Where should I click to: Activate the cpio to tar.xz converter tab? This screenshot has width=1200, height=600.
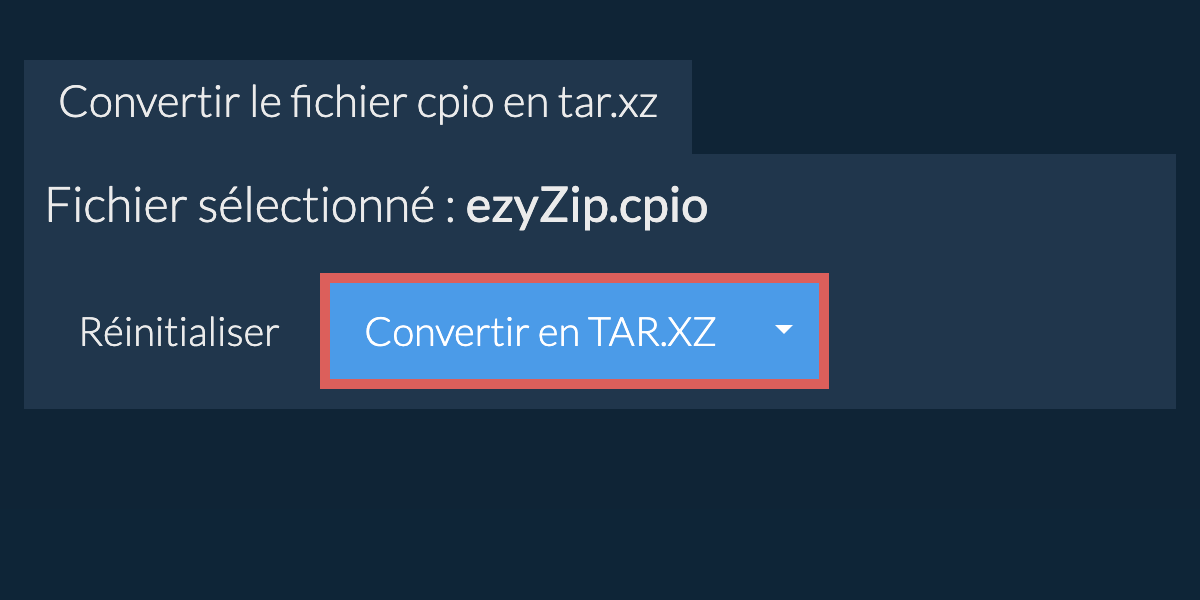pos(358,105)
